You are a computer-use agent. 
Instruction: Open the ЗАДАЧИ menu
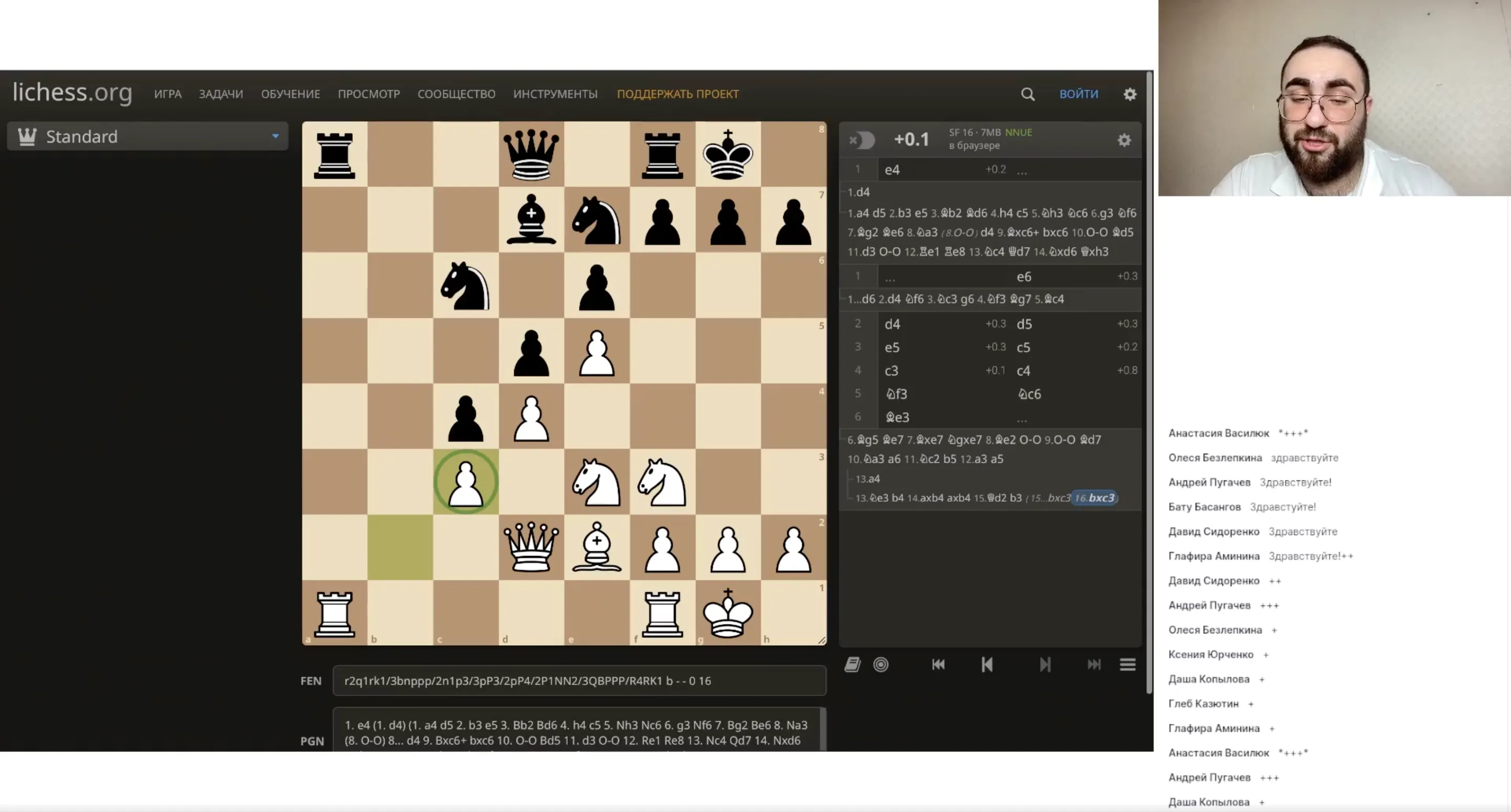pos(220,94)
